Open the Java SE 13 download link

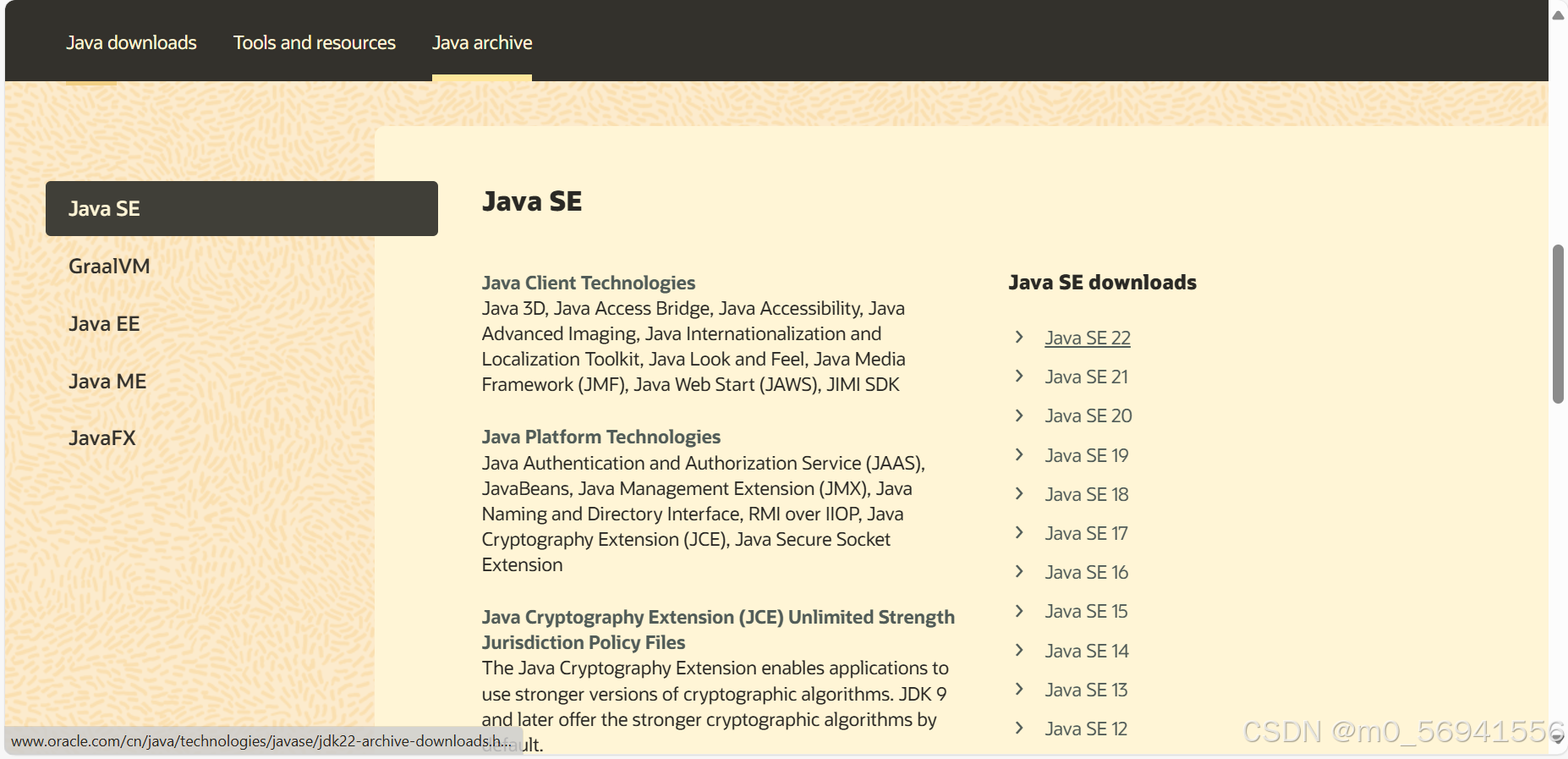(x=1087, y=690)
